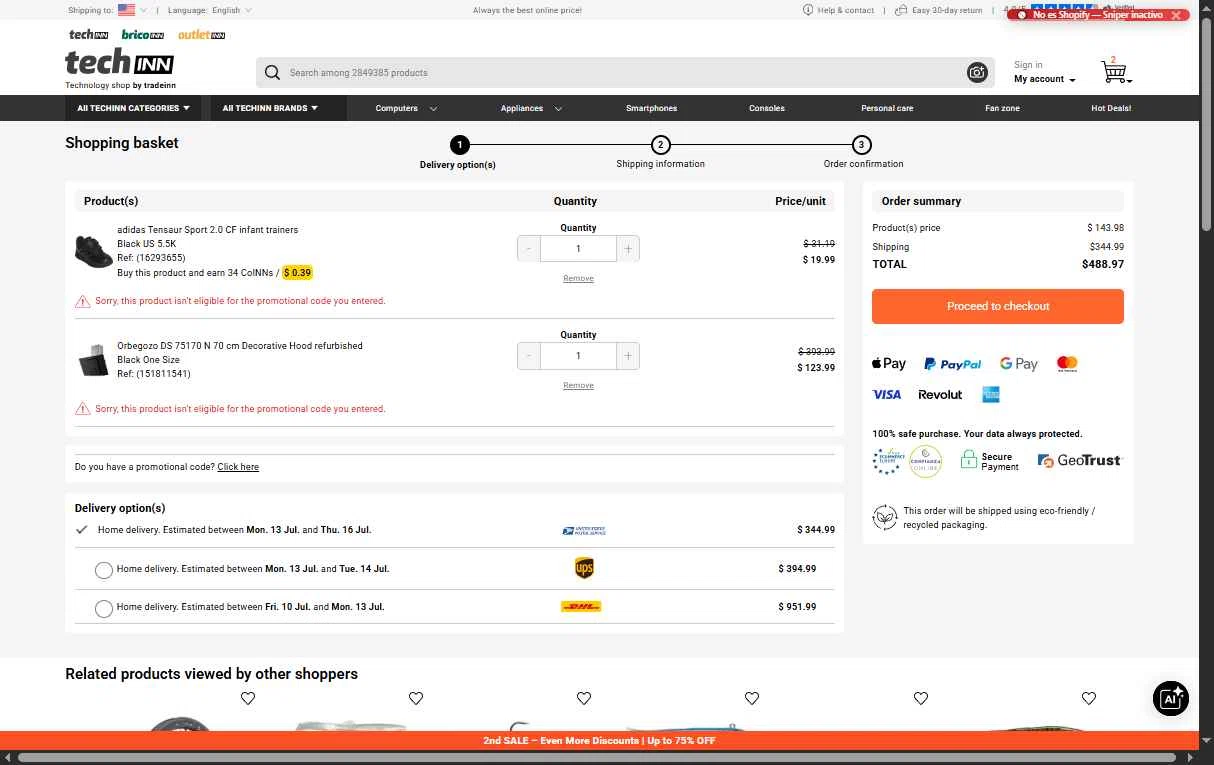Increase Orbegozo hood quantity with plus
This screenshot has width=1214, height=765.
[628, 356]
